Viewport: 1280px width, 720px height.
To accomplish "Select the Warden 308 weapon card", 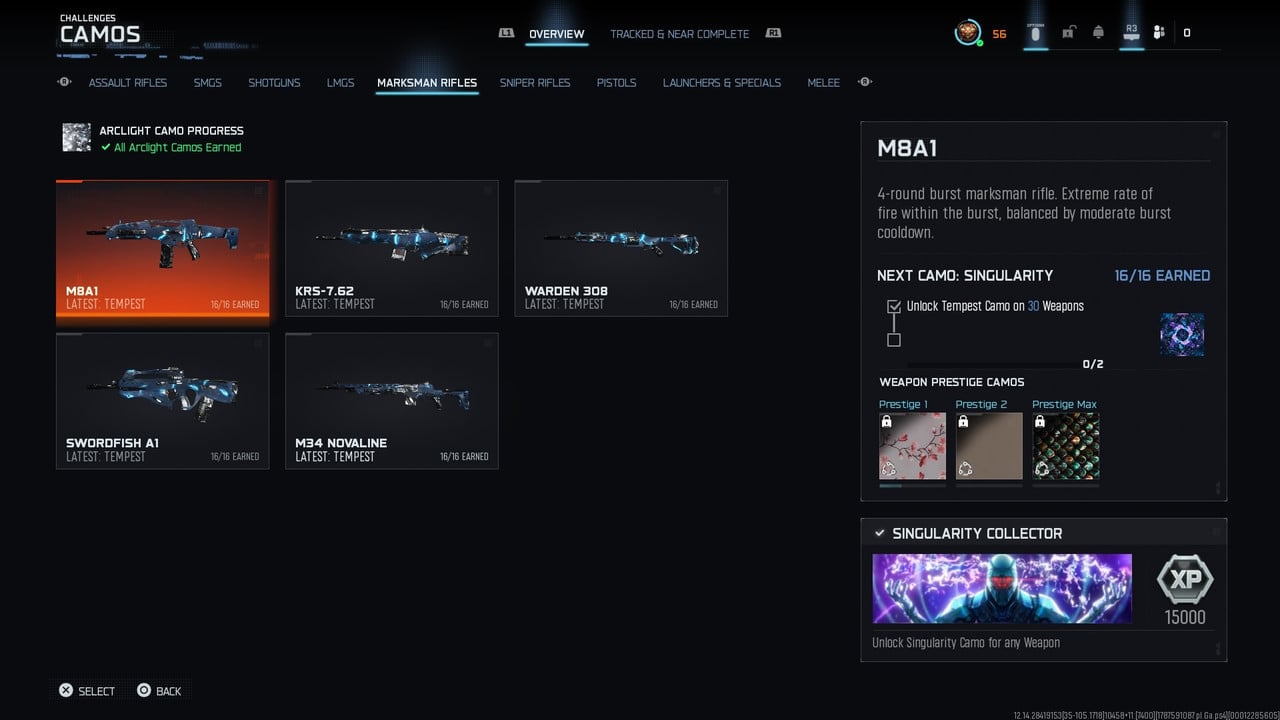I will (621, 249).
